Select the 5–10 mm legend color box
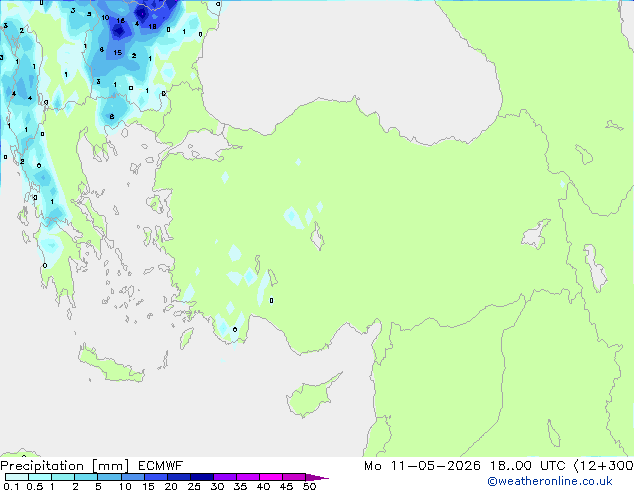634x490 pixels. 109,477
